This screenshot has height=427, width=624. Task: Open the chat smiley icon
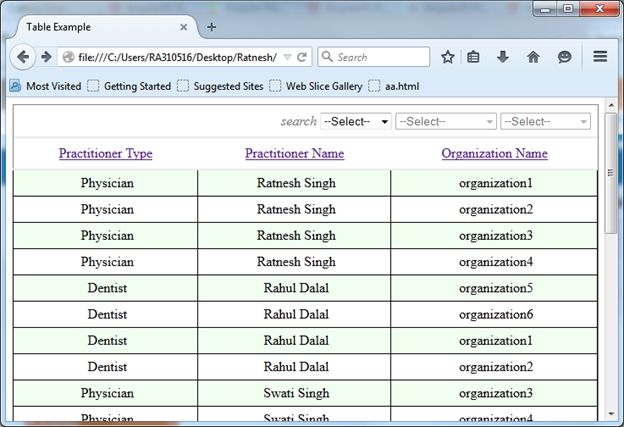pos(564,57)
